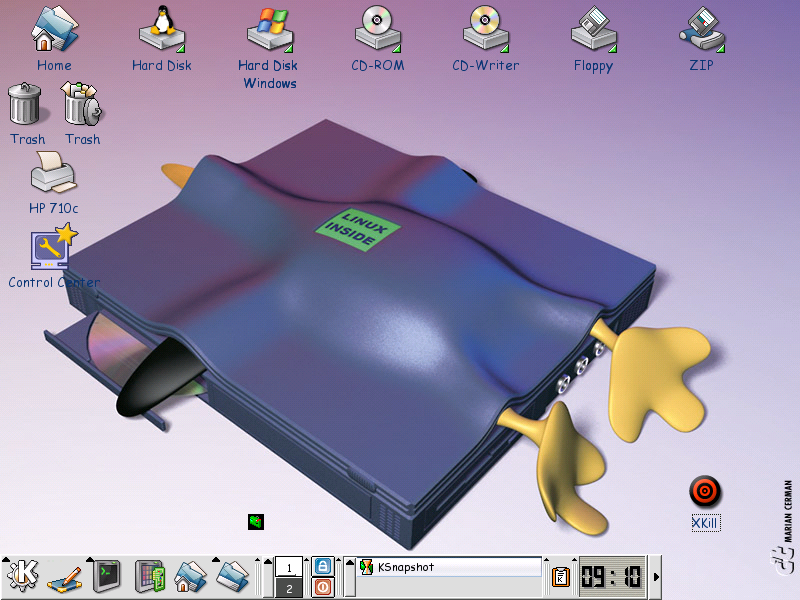Open the Home folder desktop icon

point(55,30)
